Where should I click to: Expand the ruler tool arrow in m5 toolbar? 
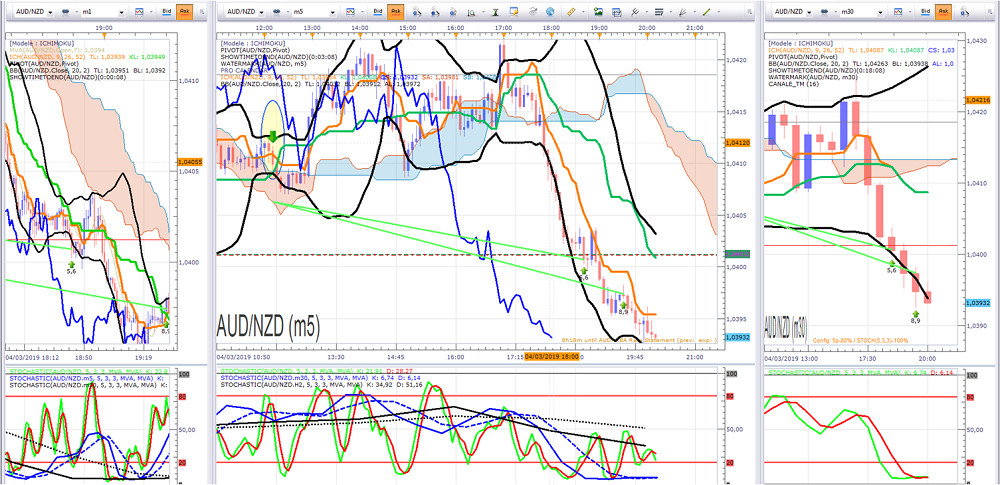584,11
